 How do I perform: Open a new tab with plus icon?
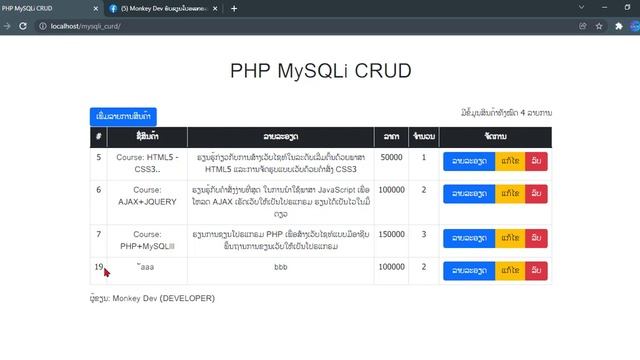point(234,9)
